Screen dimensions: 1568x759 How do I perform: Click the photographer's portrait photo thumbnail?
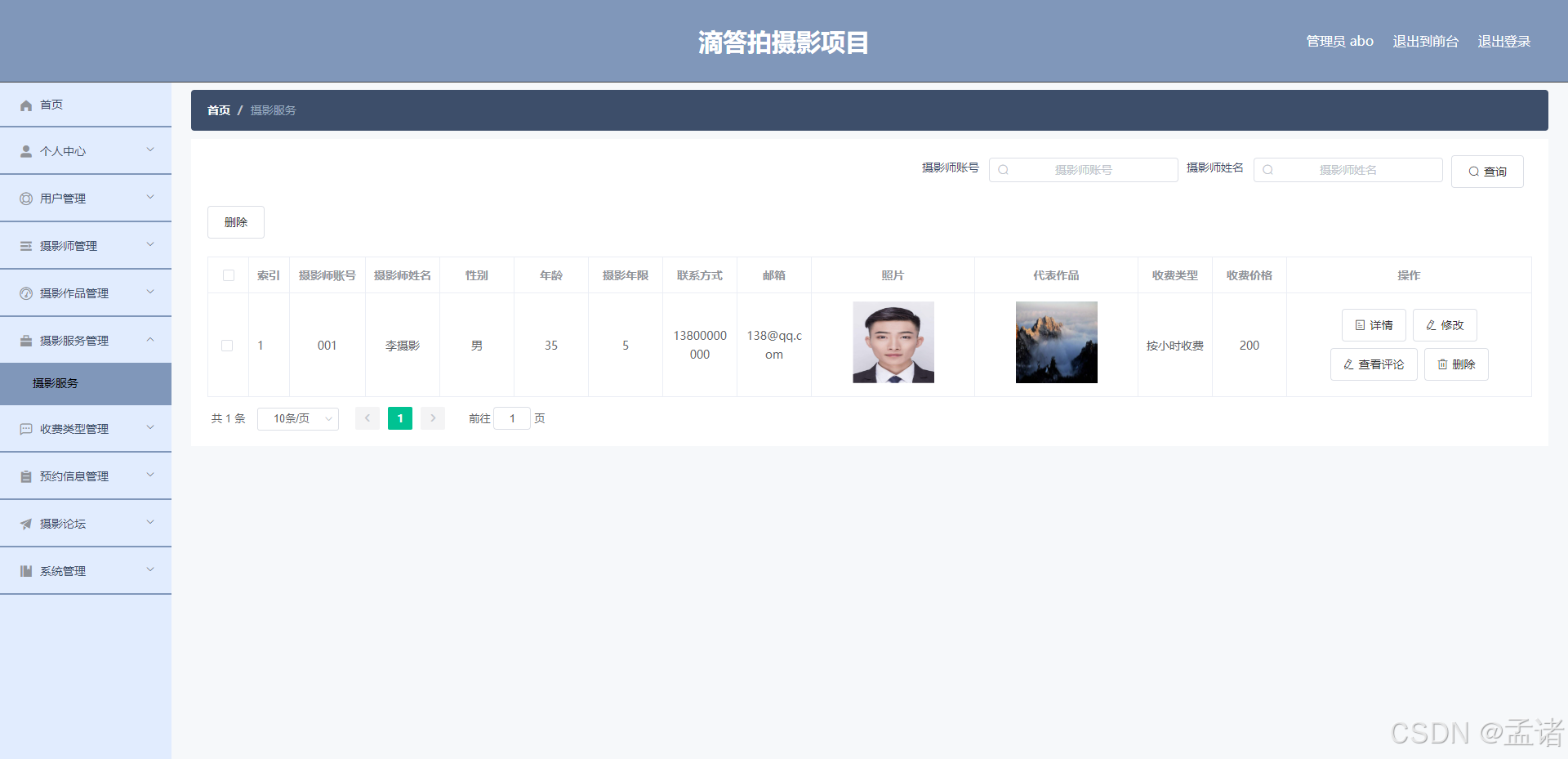coord(893,342)
